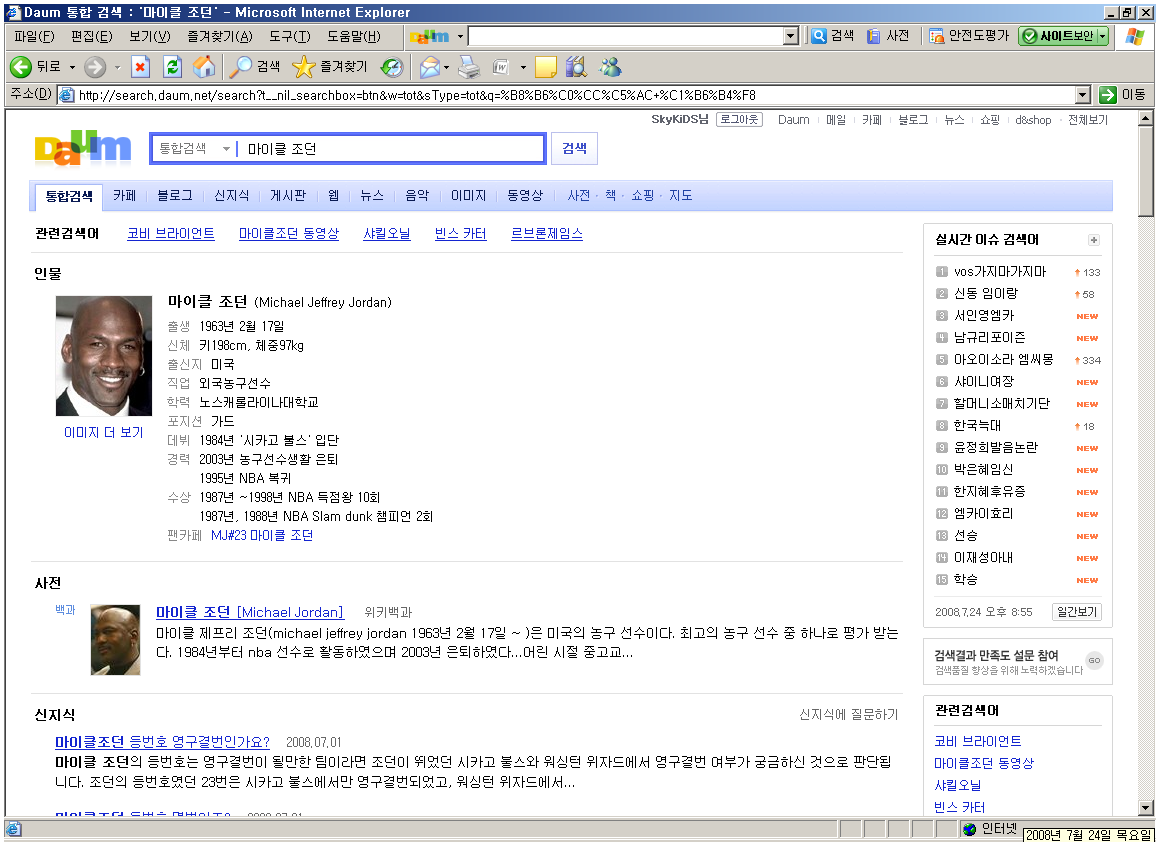
Task: Click the address bar page icon
Action: tap(66, 95)
